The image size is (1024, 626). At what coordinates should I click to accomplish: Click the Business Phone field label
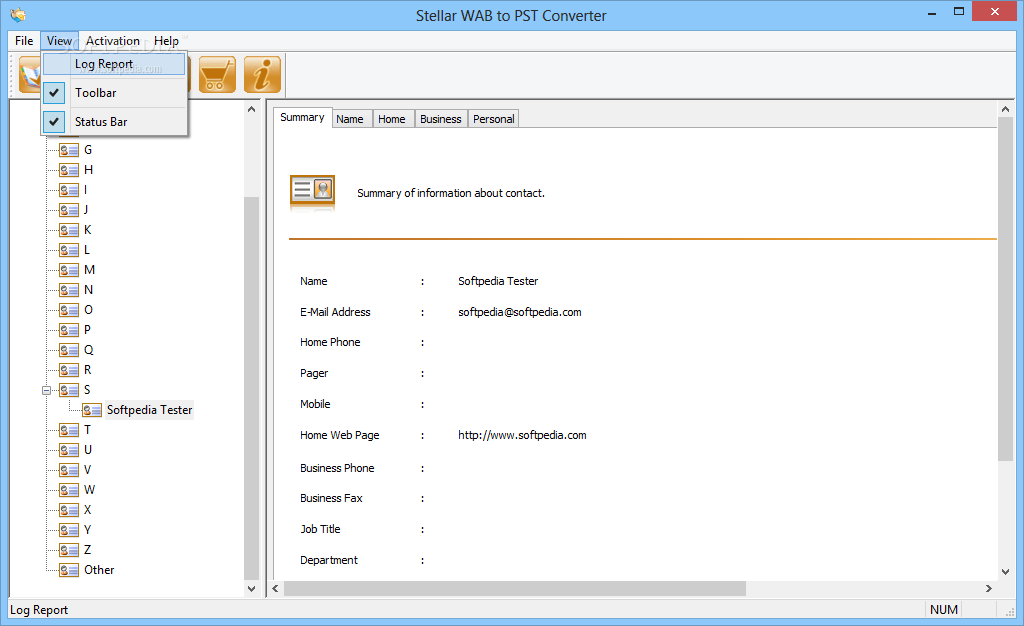coord(337,468)
